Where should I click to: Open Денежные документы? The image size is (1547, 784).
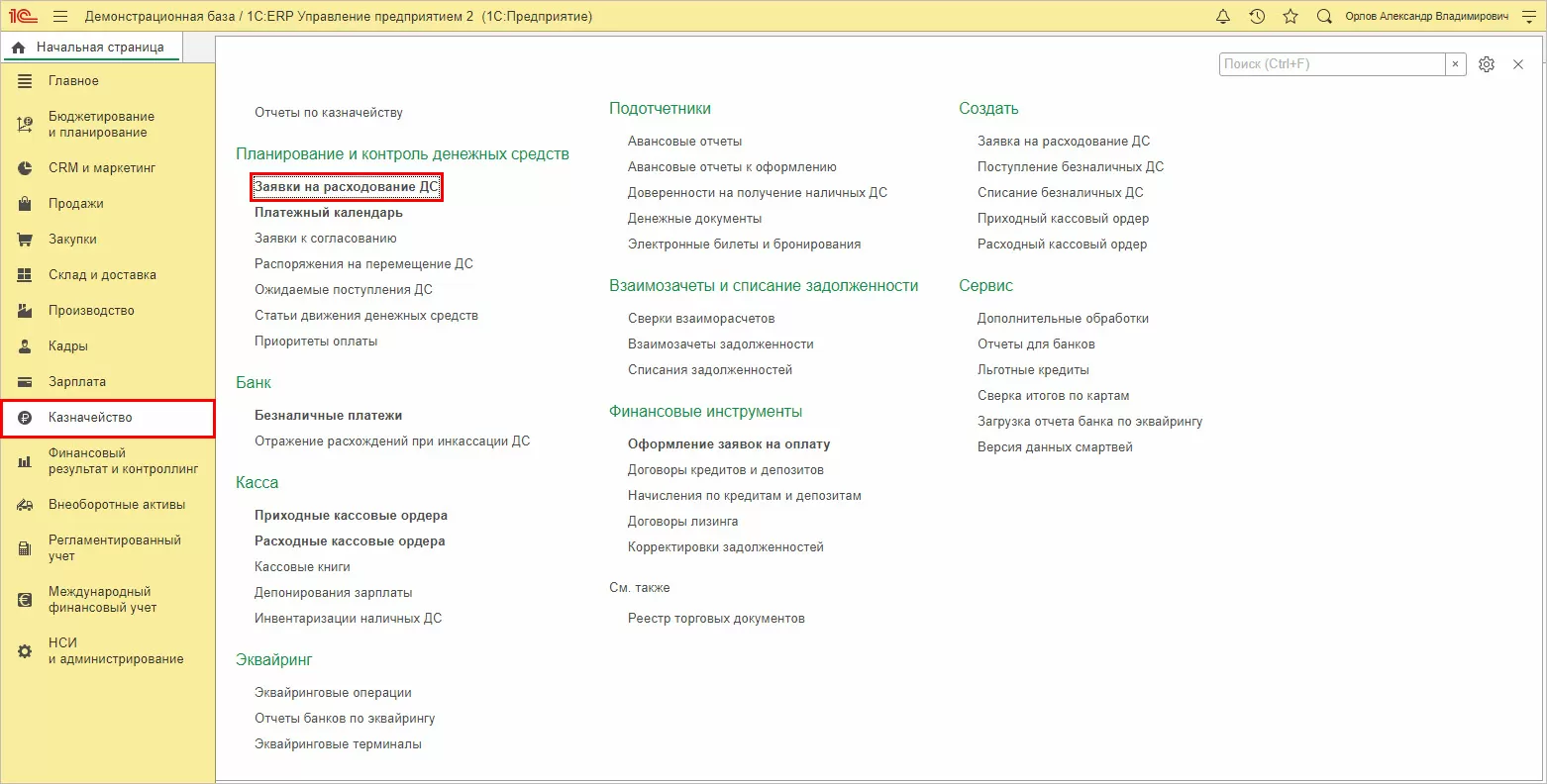695,219
